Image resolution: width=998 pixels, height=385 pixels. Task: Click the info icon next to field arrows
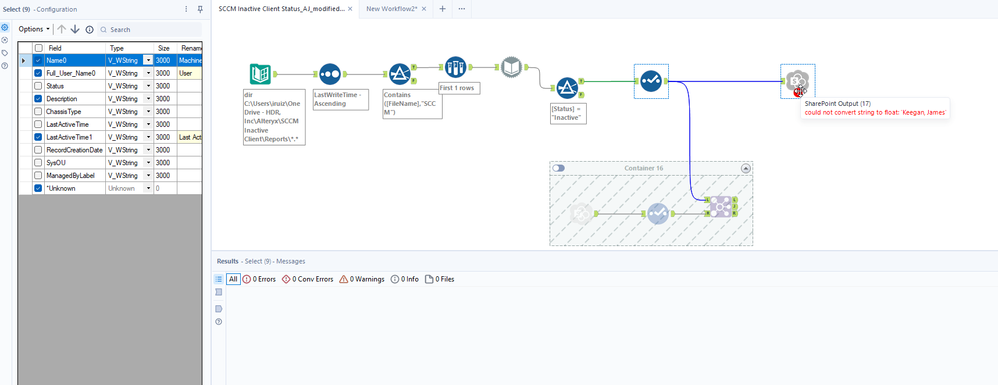pyautogui.click(x=89, y=29)
